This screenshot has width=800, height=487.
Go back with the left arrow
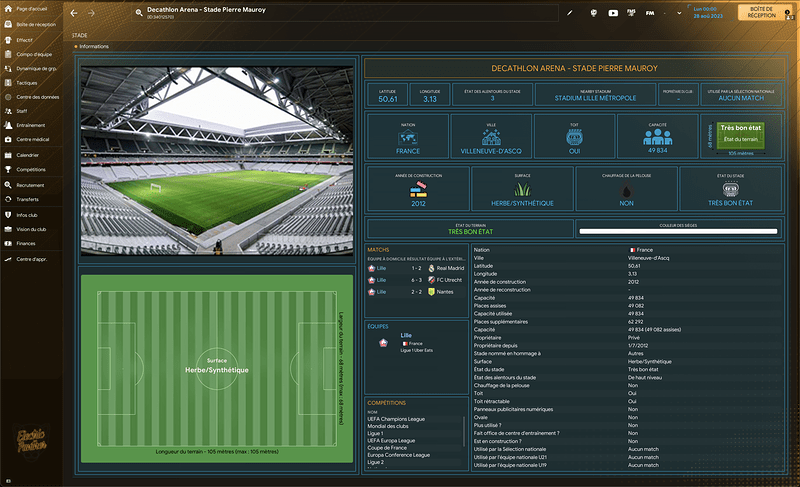74,13
